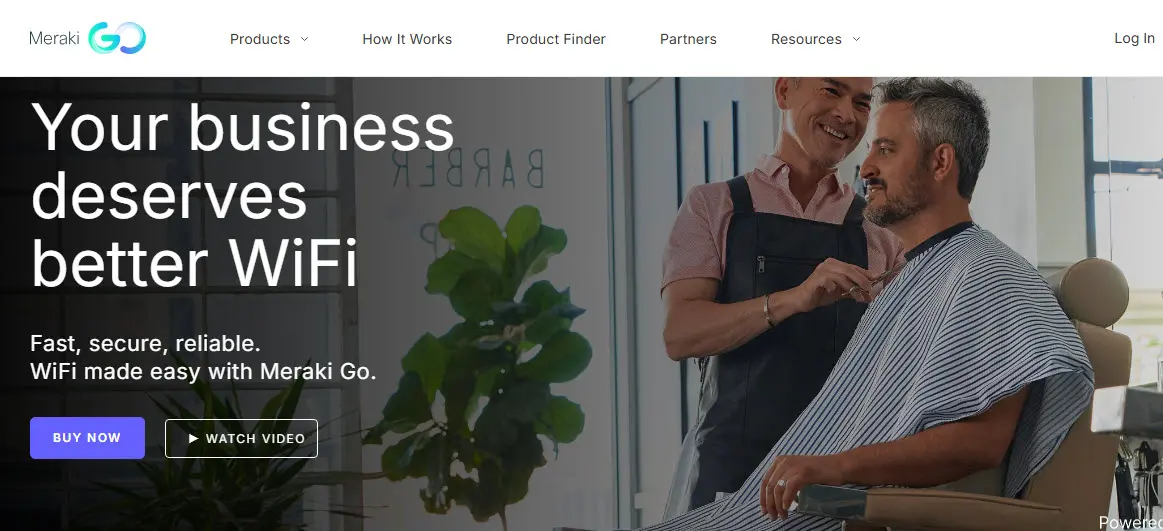Open the Resources menu

tap(806, 39)
